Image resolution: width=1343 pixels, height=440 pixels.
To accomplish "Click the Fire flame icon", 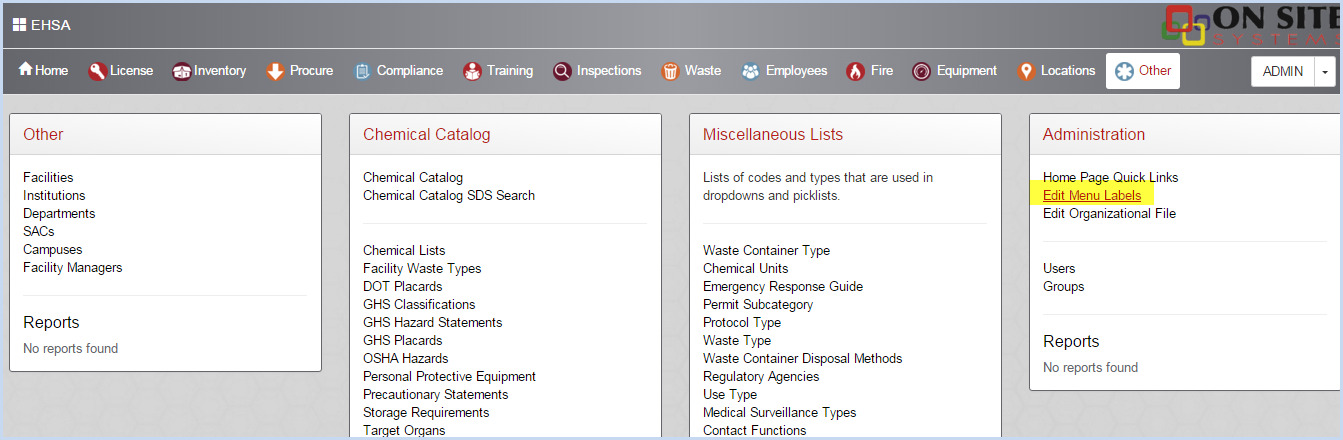I will (x=855, y=71).
